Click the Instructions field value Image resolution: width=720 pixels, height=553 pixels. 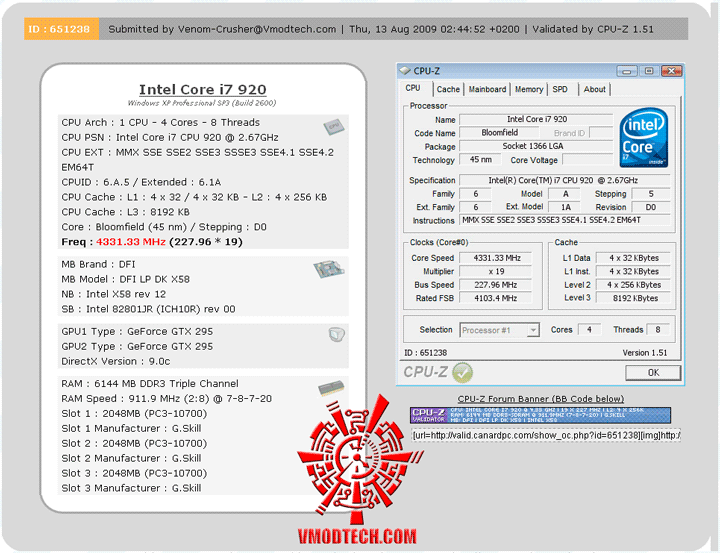[x=564, y=220]
